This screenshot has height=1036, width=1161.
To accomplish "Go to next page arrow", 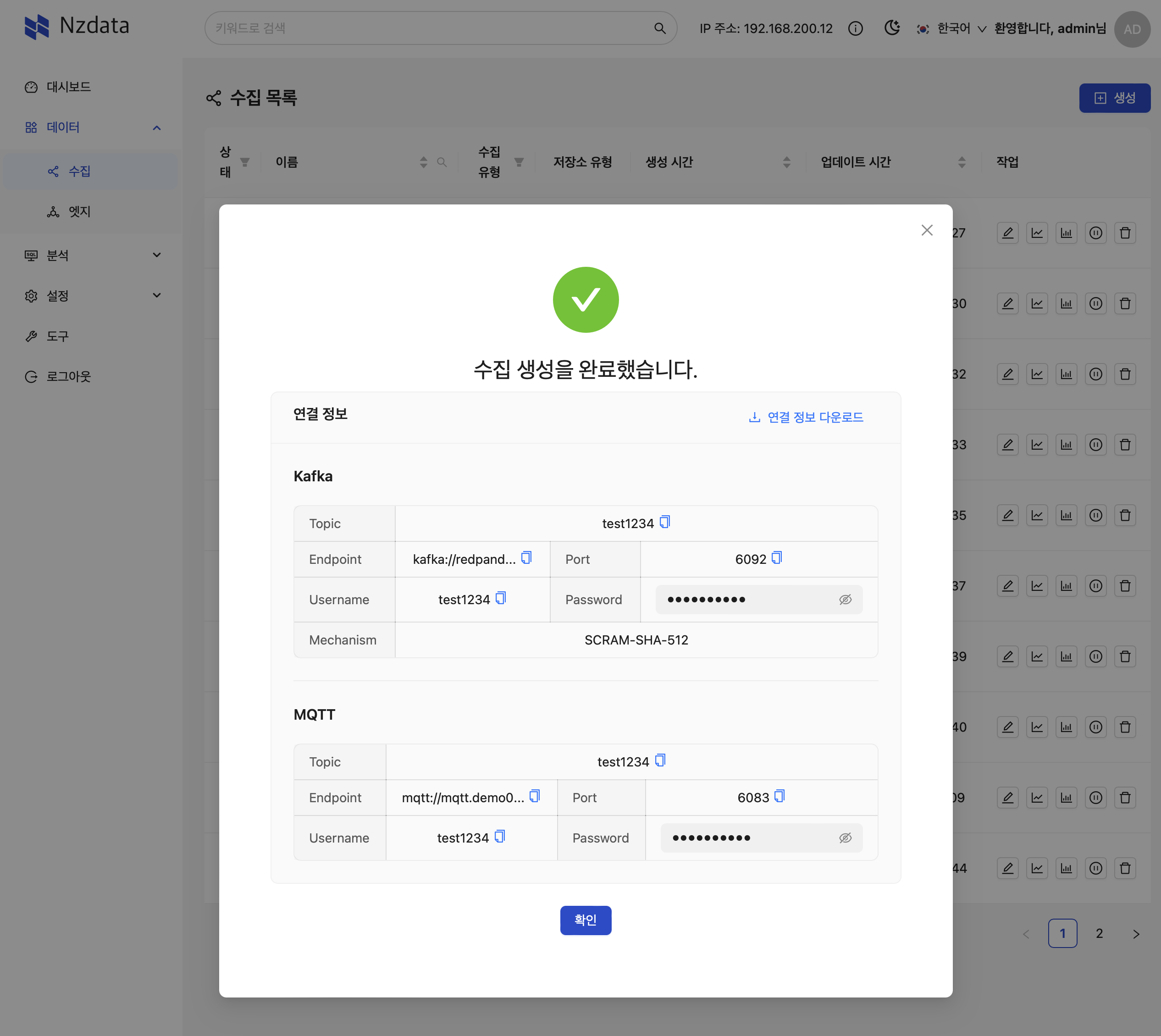I will point(1136,933).
